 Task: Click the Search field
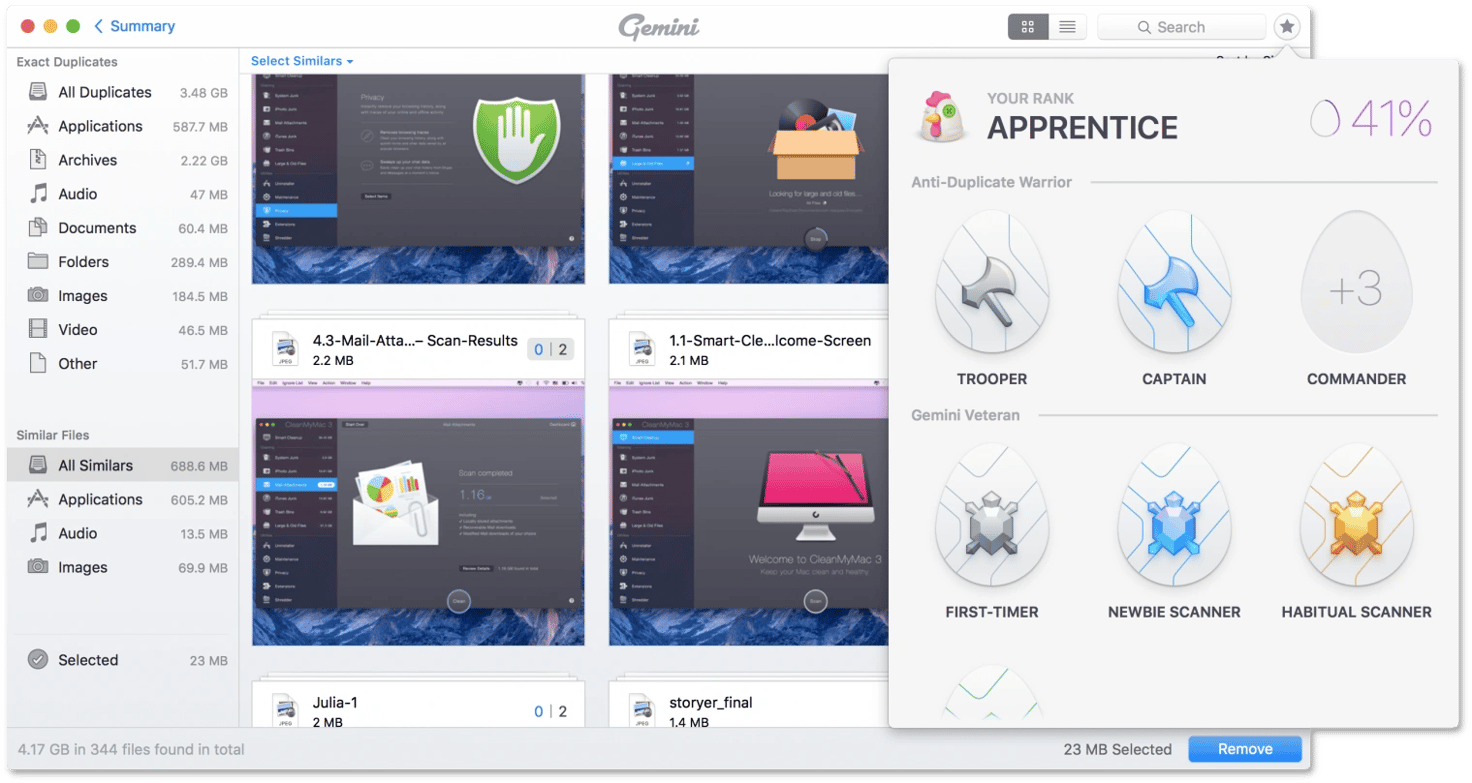pyautogui.click(x=1182, y=27)
